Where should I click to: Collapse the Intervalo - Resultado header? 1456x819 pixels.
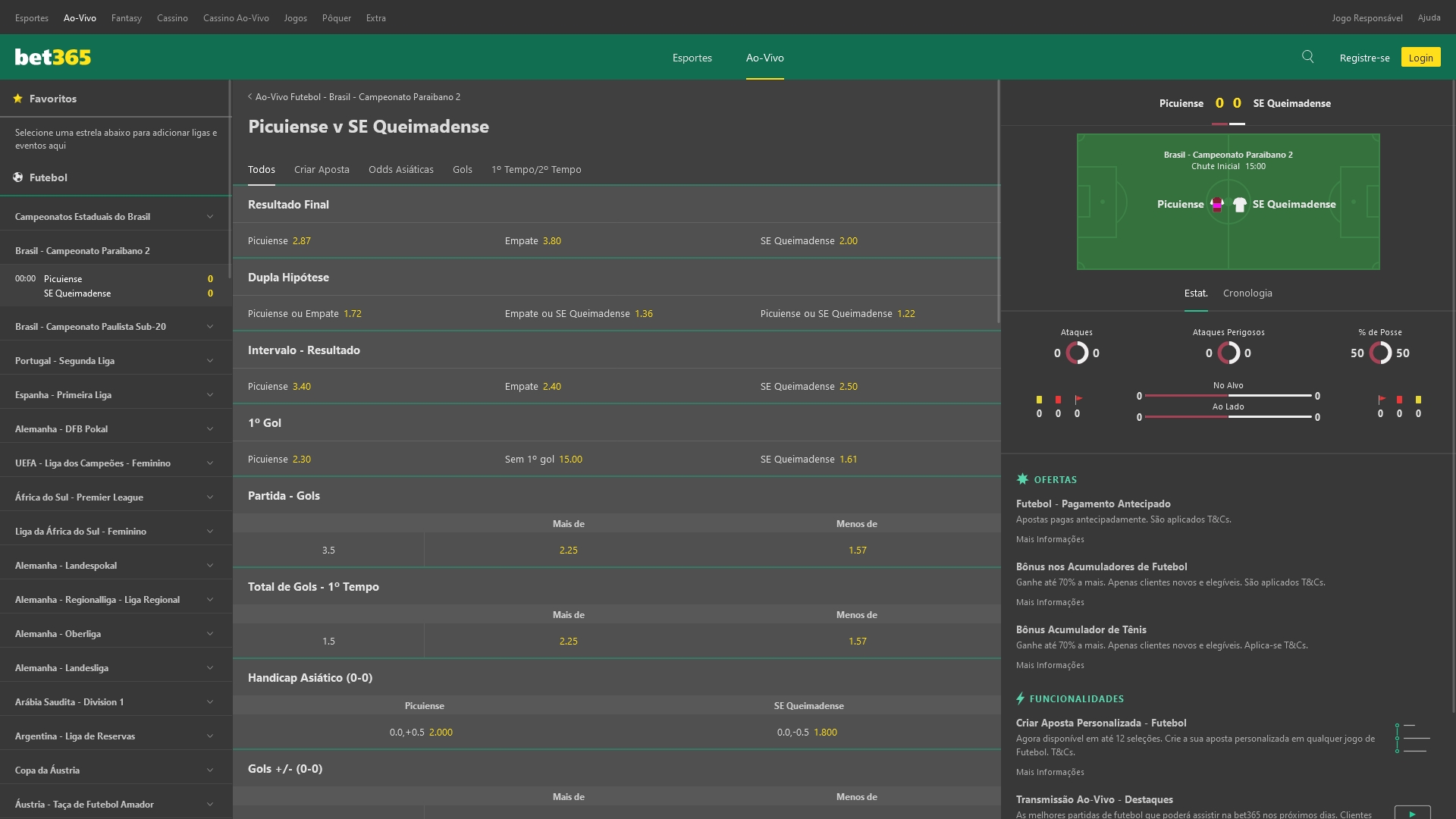click(617, 350)
